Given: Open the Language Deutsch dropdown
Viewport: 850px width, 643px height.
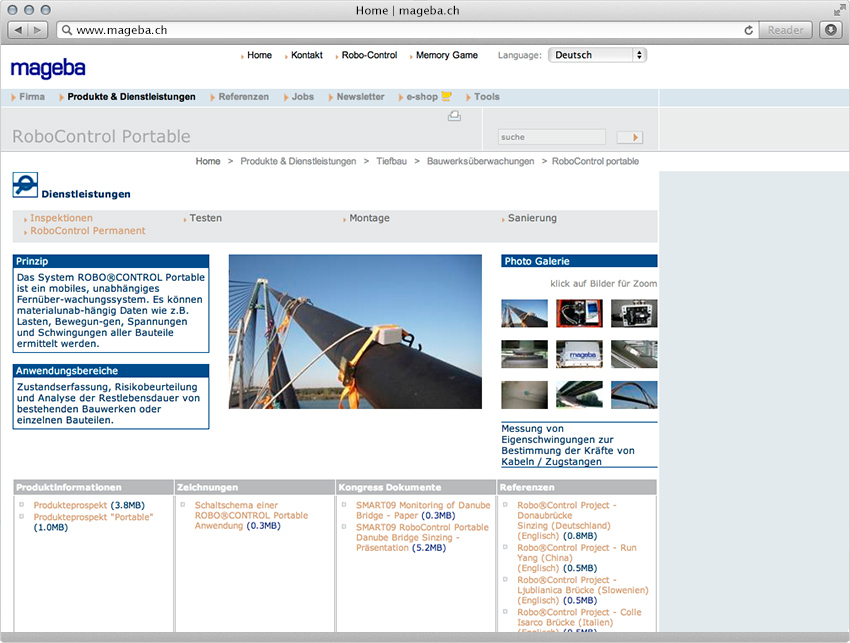Looking at the screenshot, I should click(x=597, y=55).
